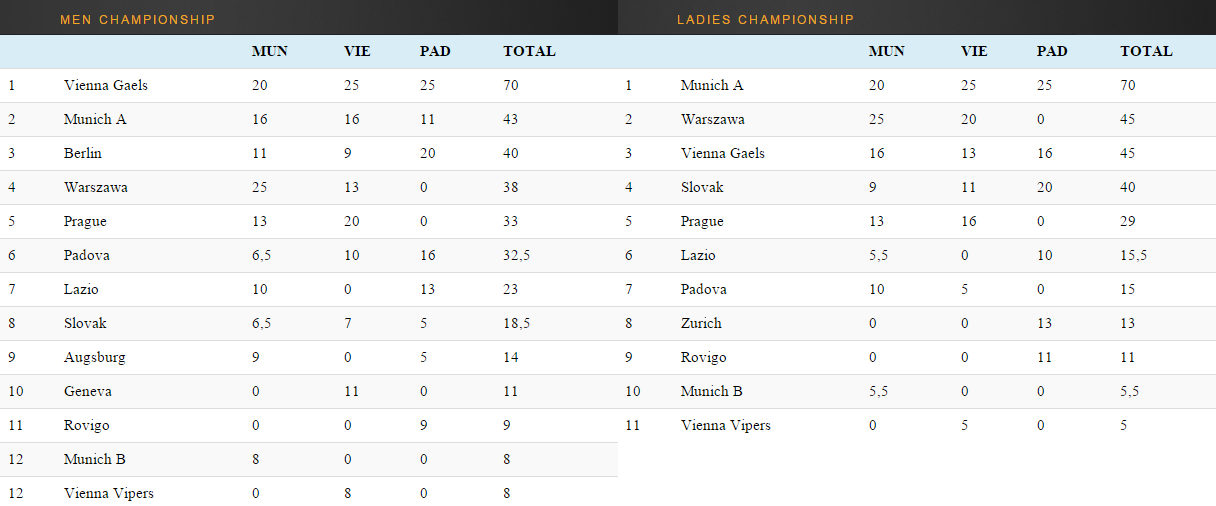The width and height of the screenshot is (1216, 506).
Task: Click Rovigo in the men's table
Action: pyautogui.click(x=86, y=425)
